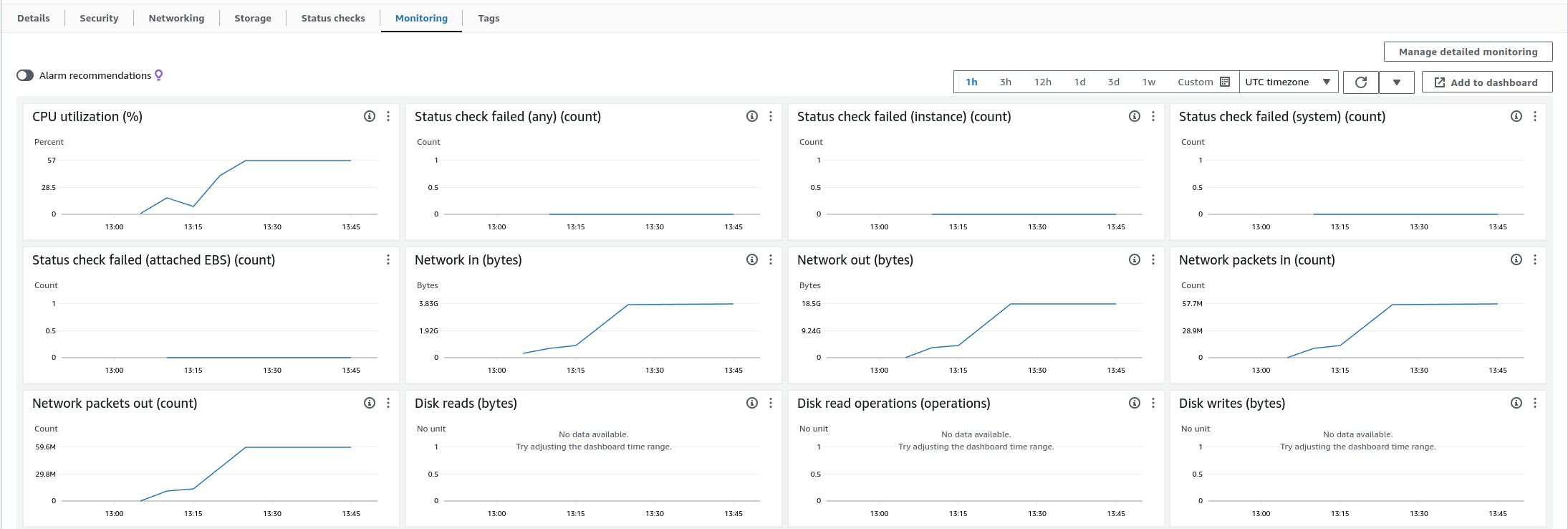The height and width of the screenshot is (529, 1568).
Task: Click the Manage detailed monitoring button
Action: [x=1468, y=52]
